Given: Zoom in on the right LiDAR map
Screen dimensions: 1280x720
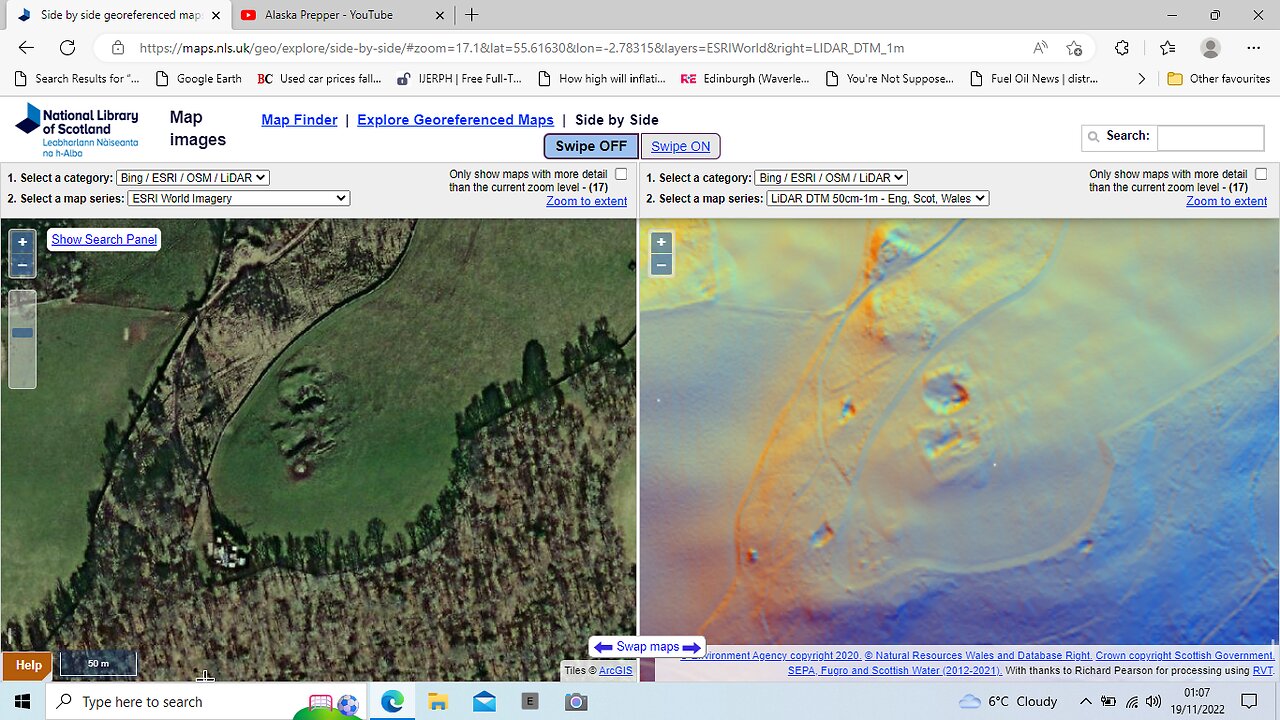Looking at the screenshot, I should 661,243.
